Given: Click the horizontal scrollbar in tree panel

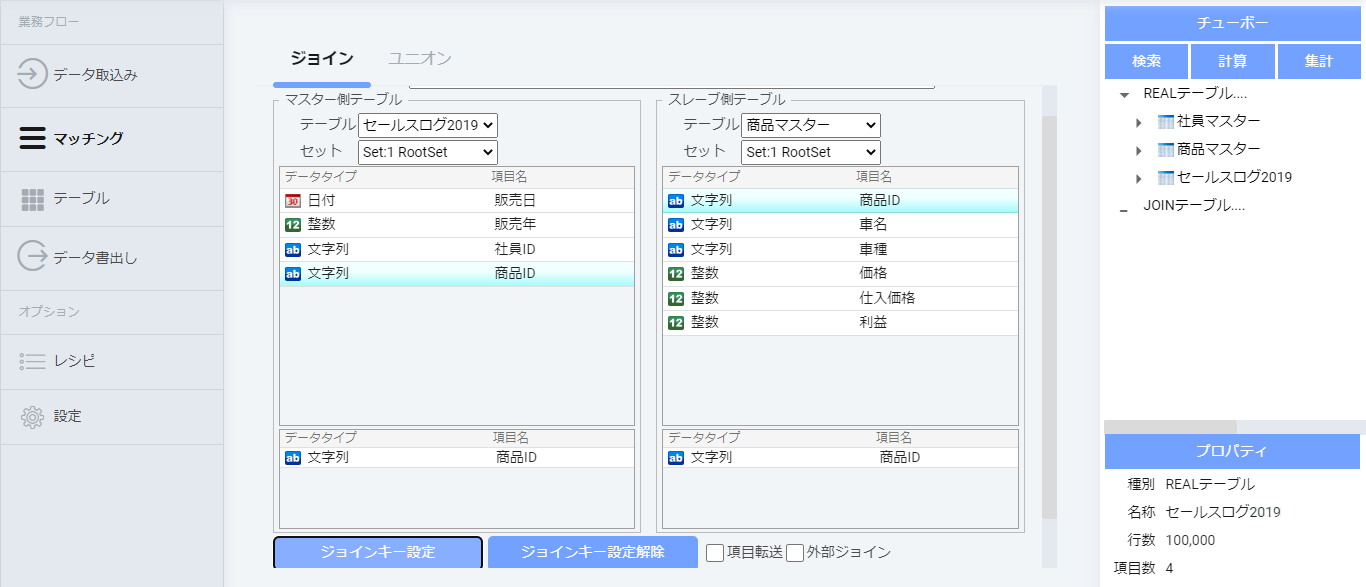Looking at the screenshot, I should [x=1170, y=427].
